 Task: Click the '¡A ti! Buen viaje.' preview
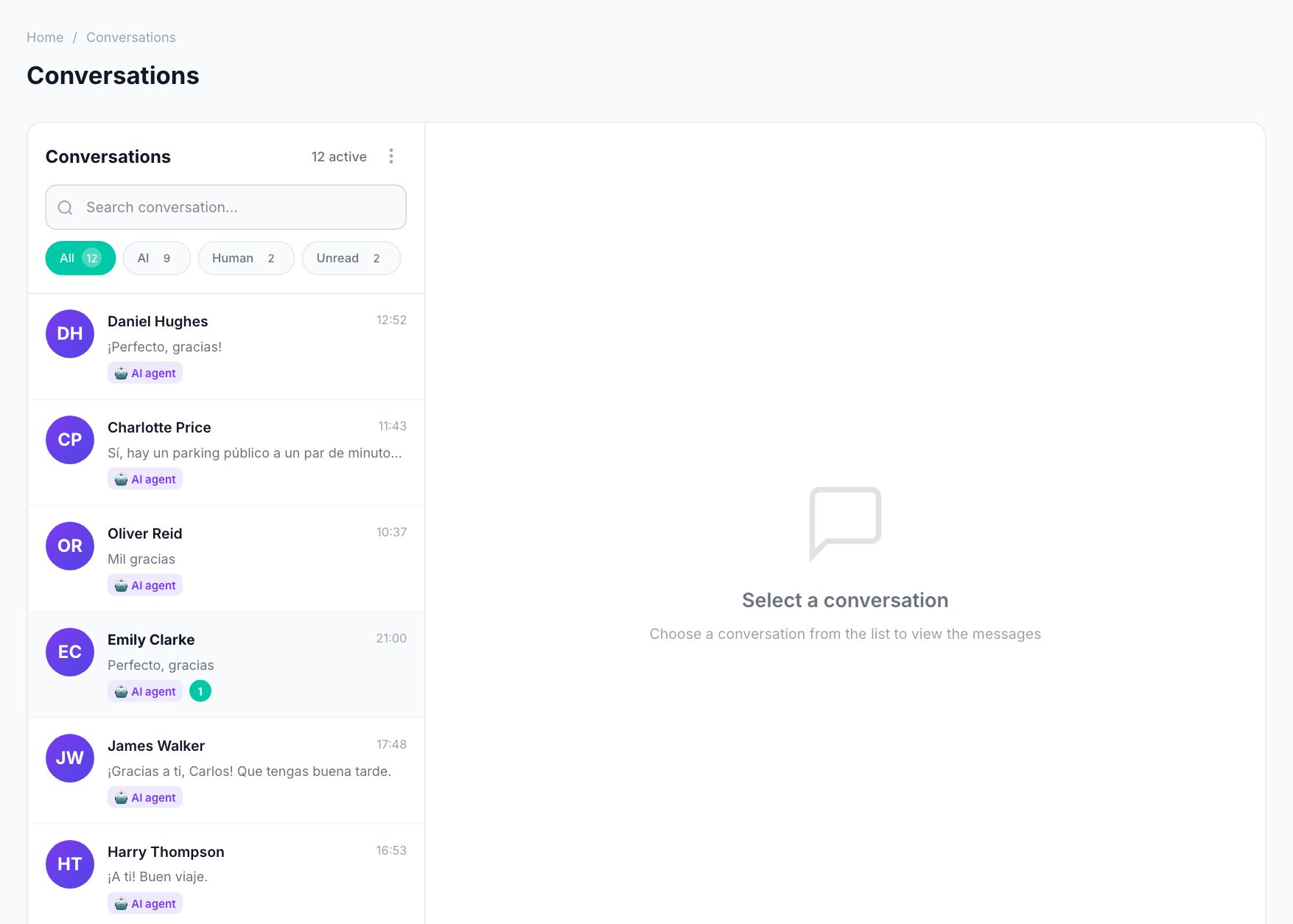(158, 877)
